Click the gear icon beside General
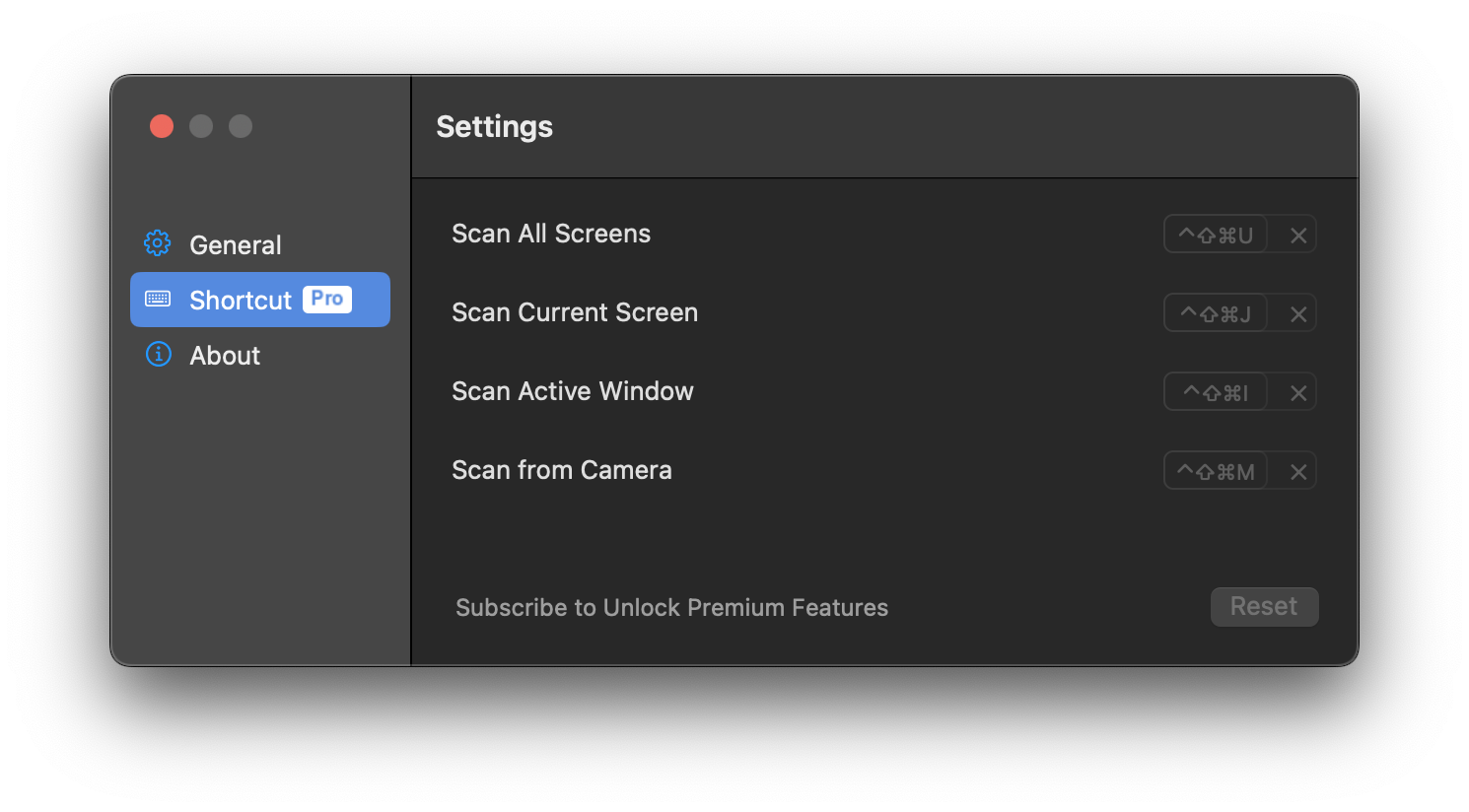The image size is (1469, 812). [157, 243]
